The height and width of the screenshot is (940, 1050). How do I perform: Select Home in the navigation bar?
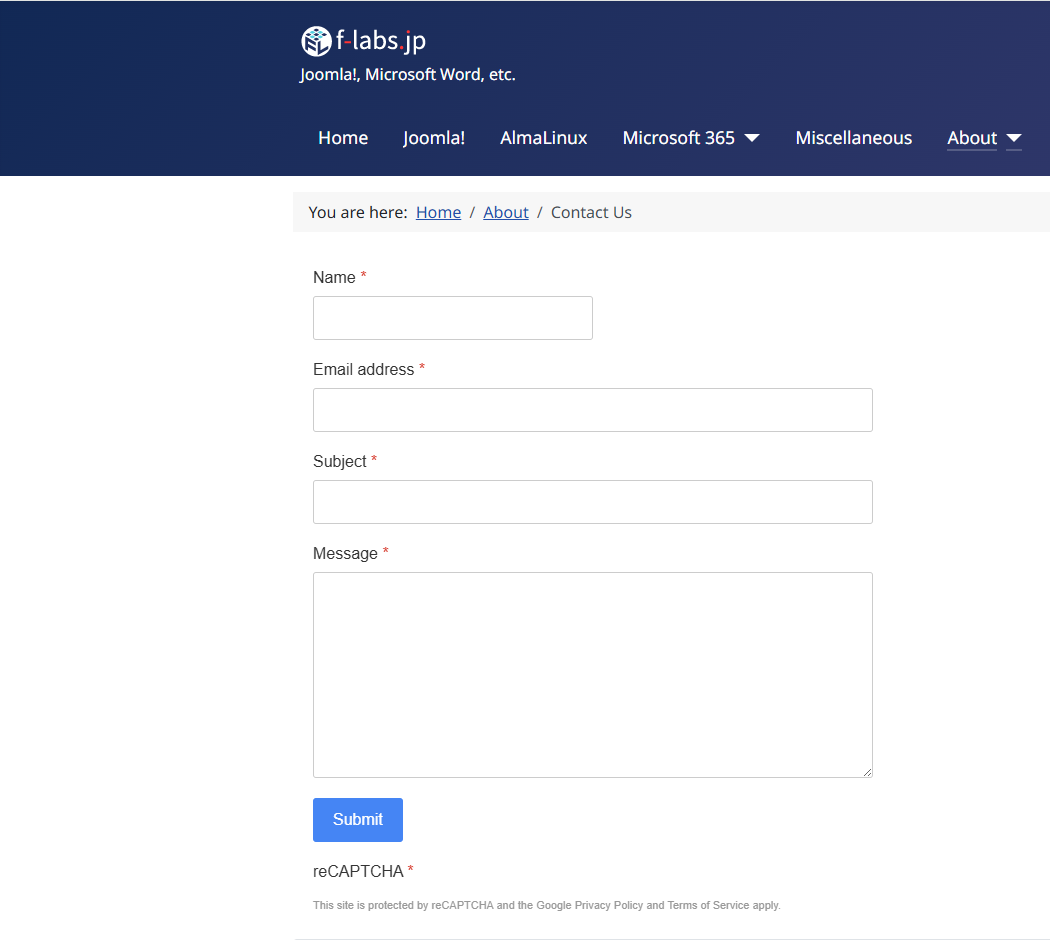coord(343,138)
